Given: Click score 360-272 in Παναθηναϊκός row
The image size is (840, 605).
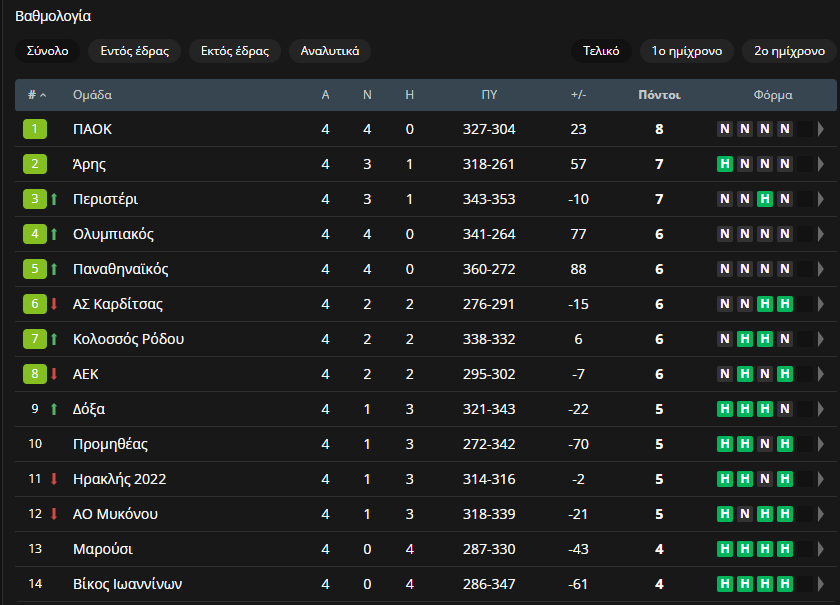Looking at the screenshot, I should [x=489, y=269].
